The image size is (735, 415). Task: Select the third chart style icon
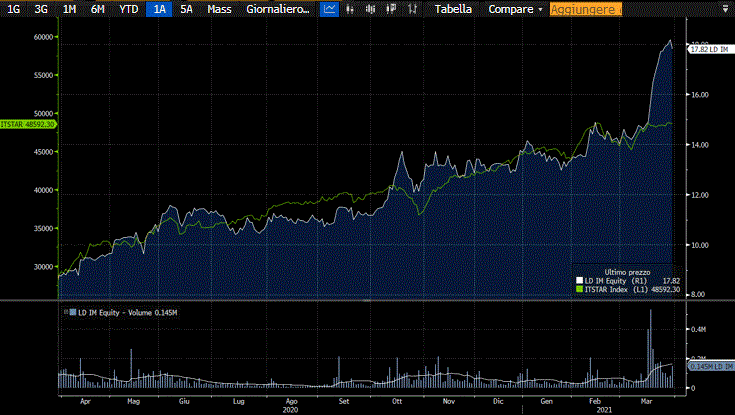click(371, 9)
